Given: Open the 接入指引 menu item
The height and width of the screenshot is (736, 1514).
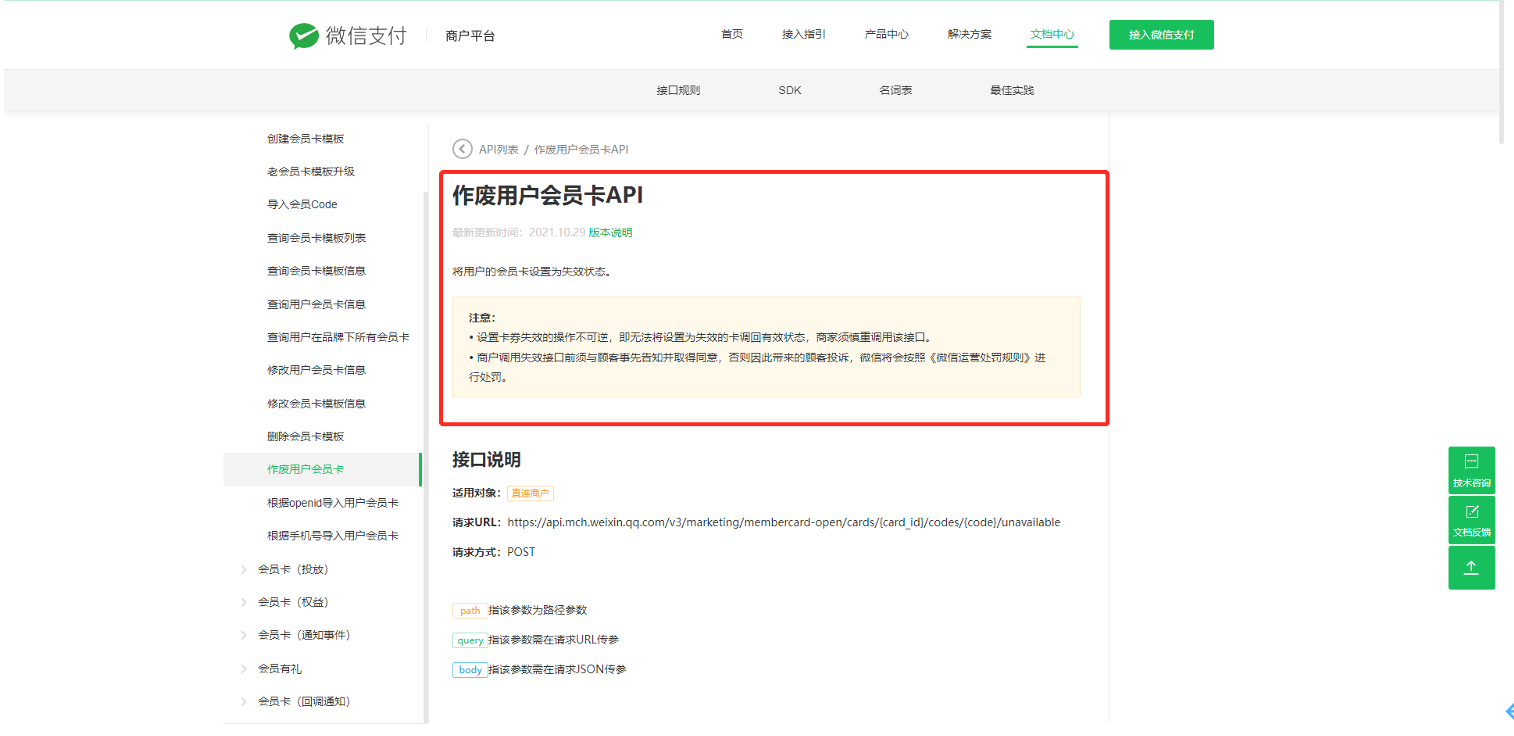Looking at the screenshot, I should (804, 35).
